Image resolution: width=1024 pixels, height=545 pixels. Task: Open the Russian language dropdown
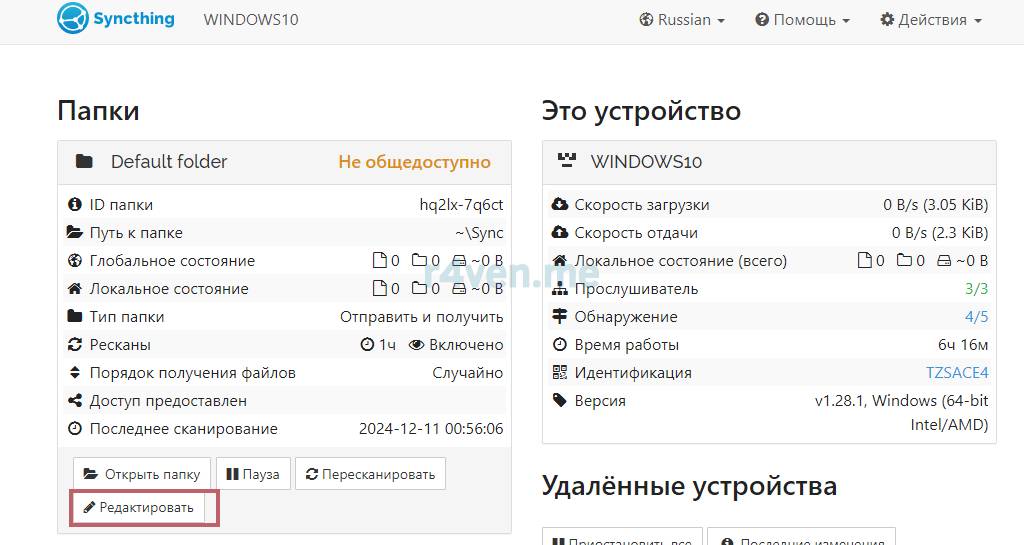(x=682, y=20)
